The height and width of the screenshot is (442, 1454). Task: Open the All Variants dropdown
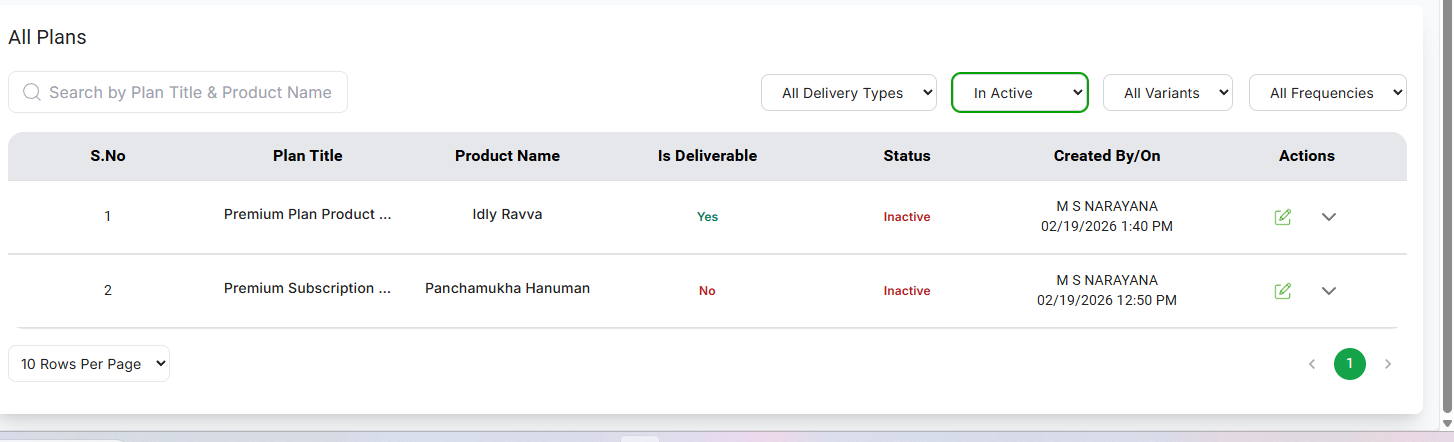(x=1167, y=93)
